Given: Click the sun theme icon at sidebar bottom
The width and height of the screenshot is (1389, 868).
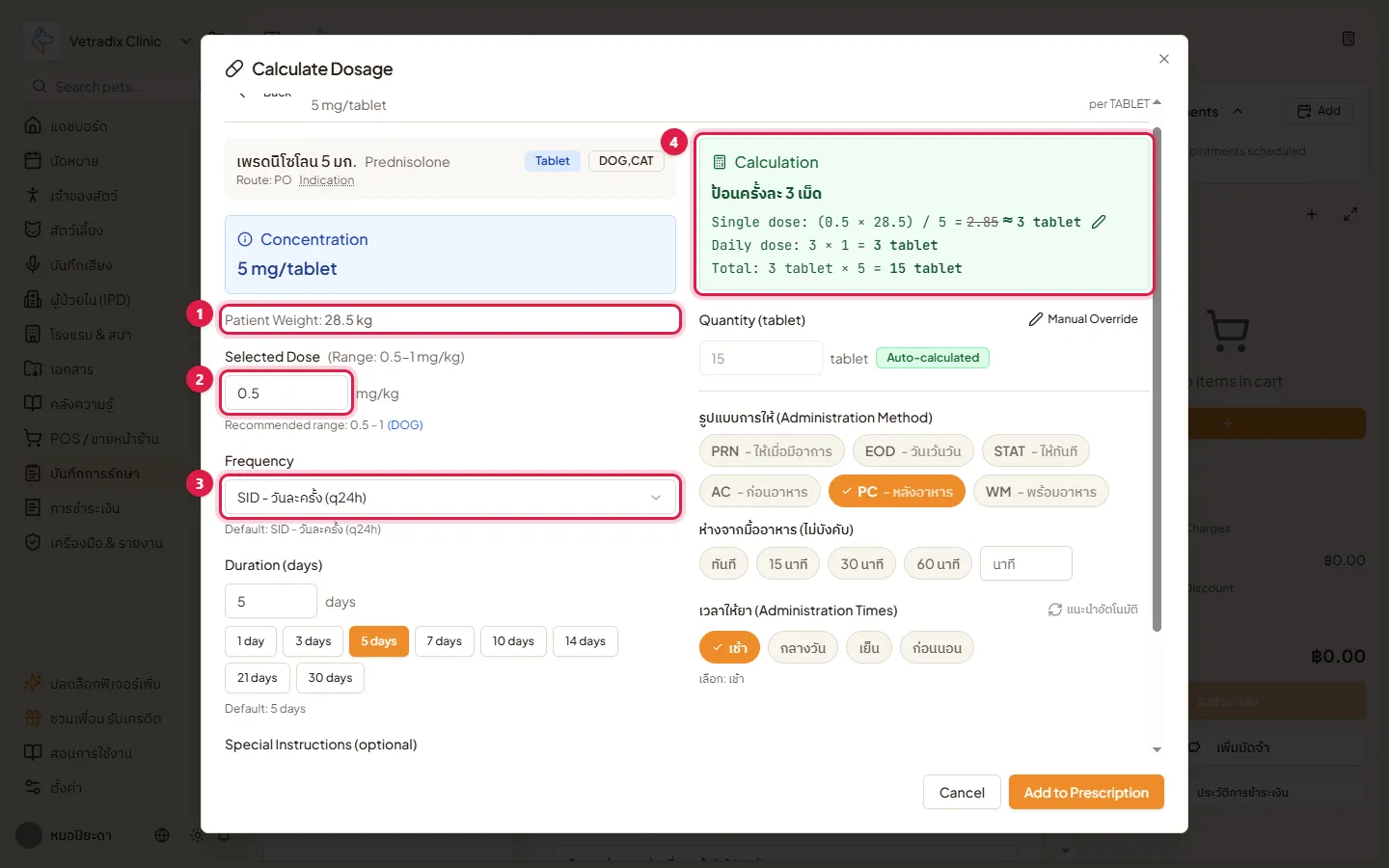Looking at the screenshot, I should tap(197, 835).
